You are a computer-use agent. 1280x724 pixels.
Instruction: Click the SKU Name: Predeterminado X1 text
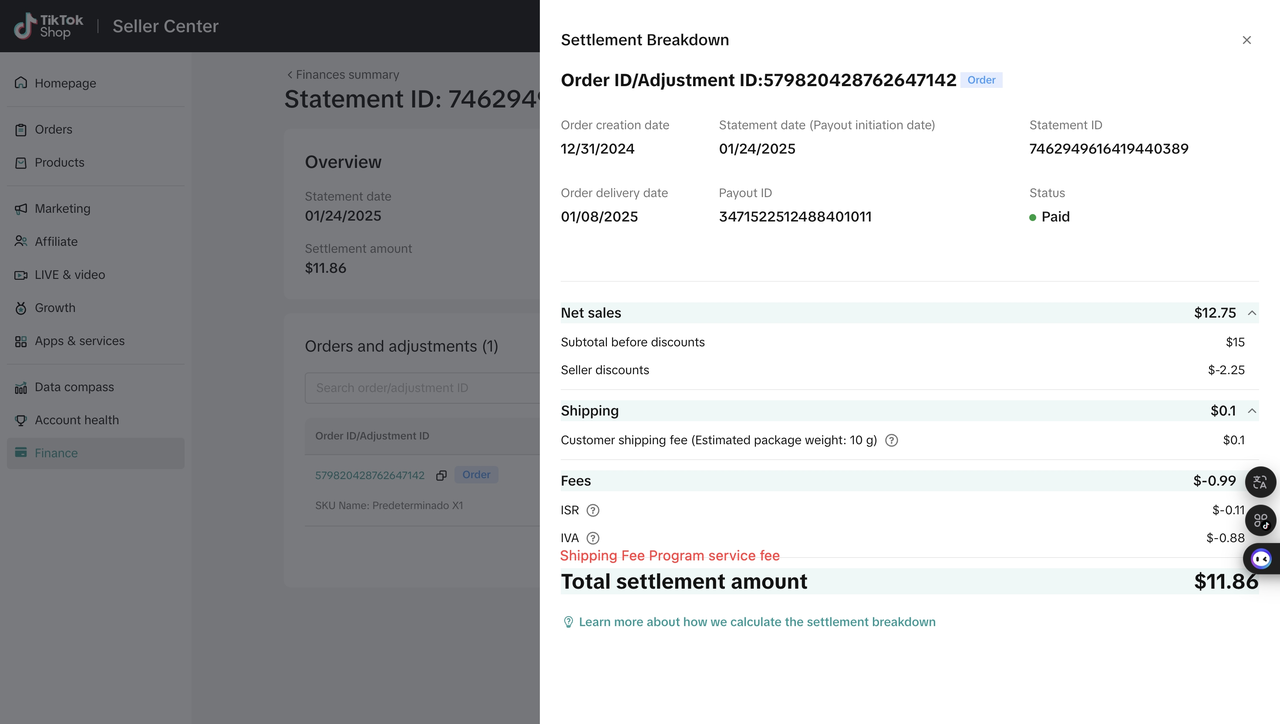click(389, 506)
